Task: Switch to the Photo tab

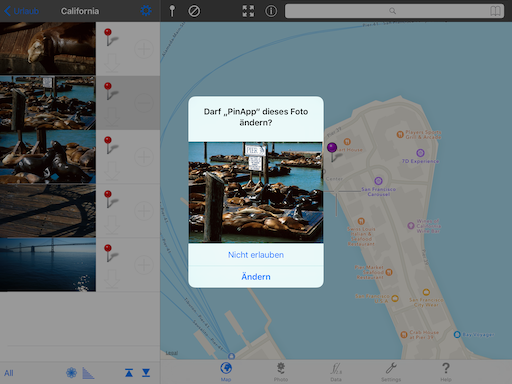Action: 281,372
